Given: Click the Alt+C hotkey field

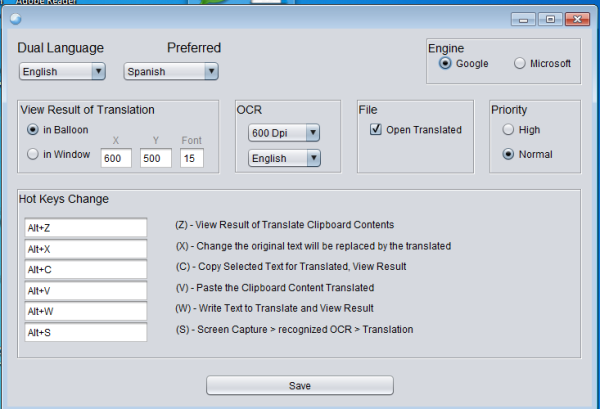Looking at the screenshot, I should coord(86,270).
